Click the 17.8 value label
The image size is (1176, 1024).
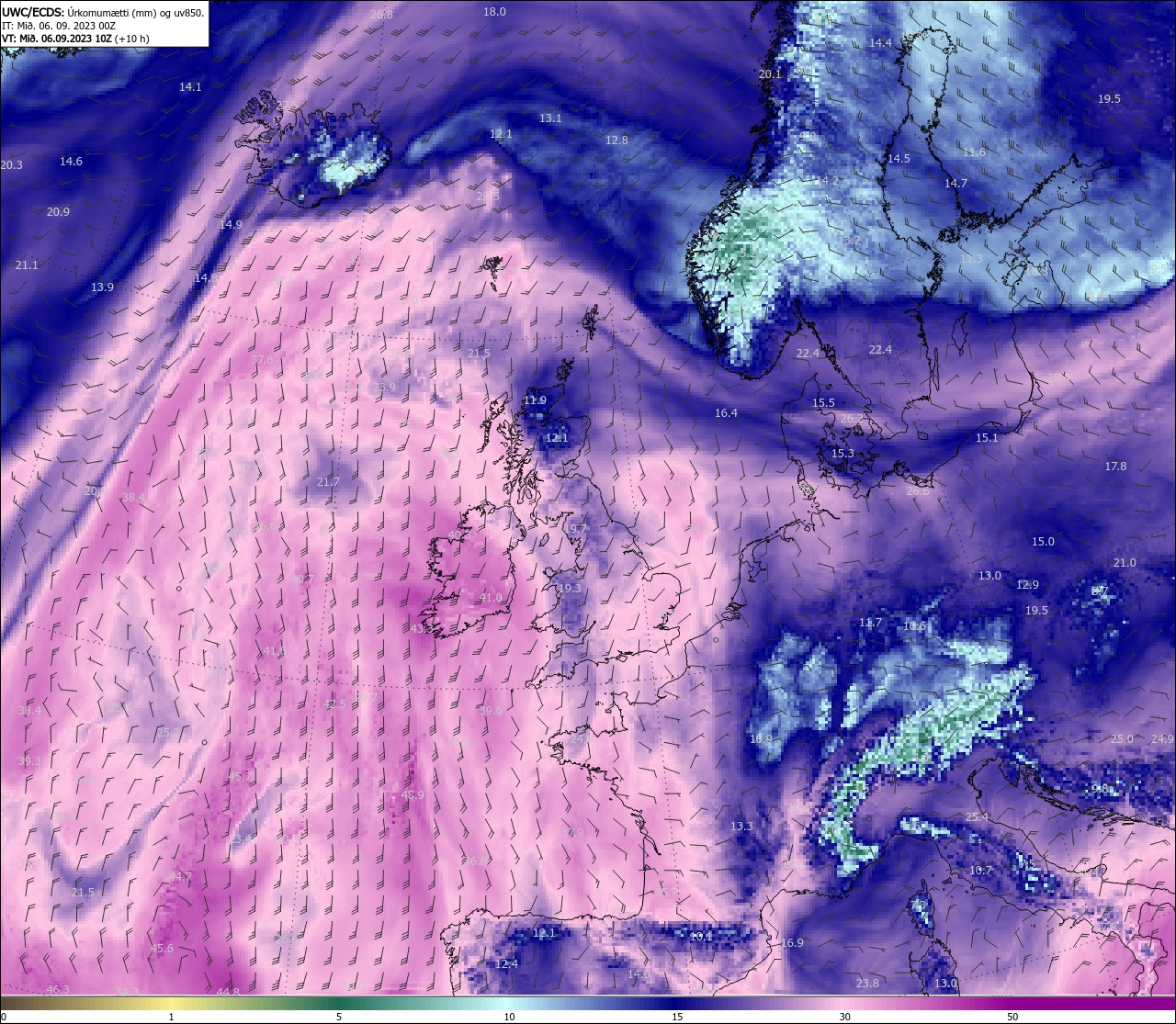coord(1115,467)
